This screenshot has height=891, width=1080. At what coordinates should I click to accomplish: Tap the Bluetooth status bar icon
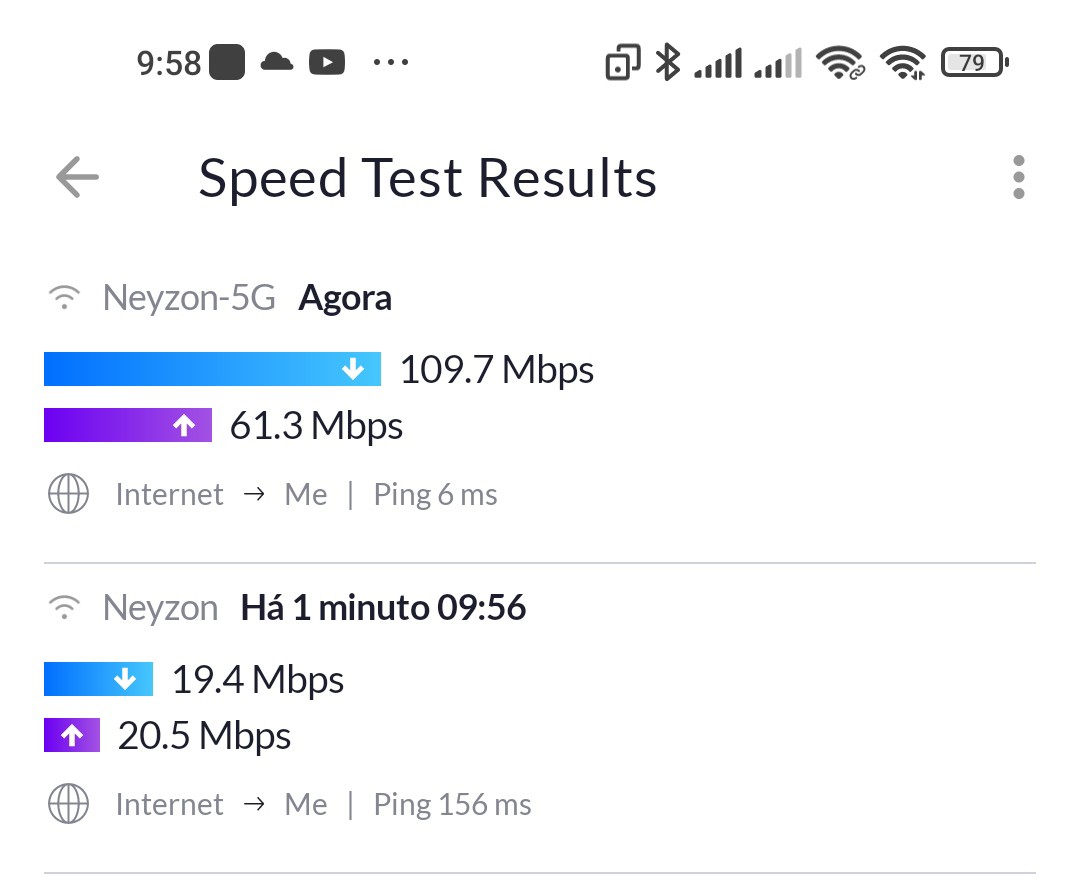tap(667, 63)
